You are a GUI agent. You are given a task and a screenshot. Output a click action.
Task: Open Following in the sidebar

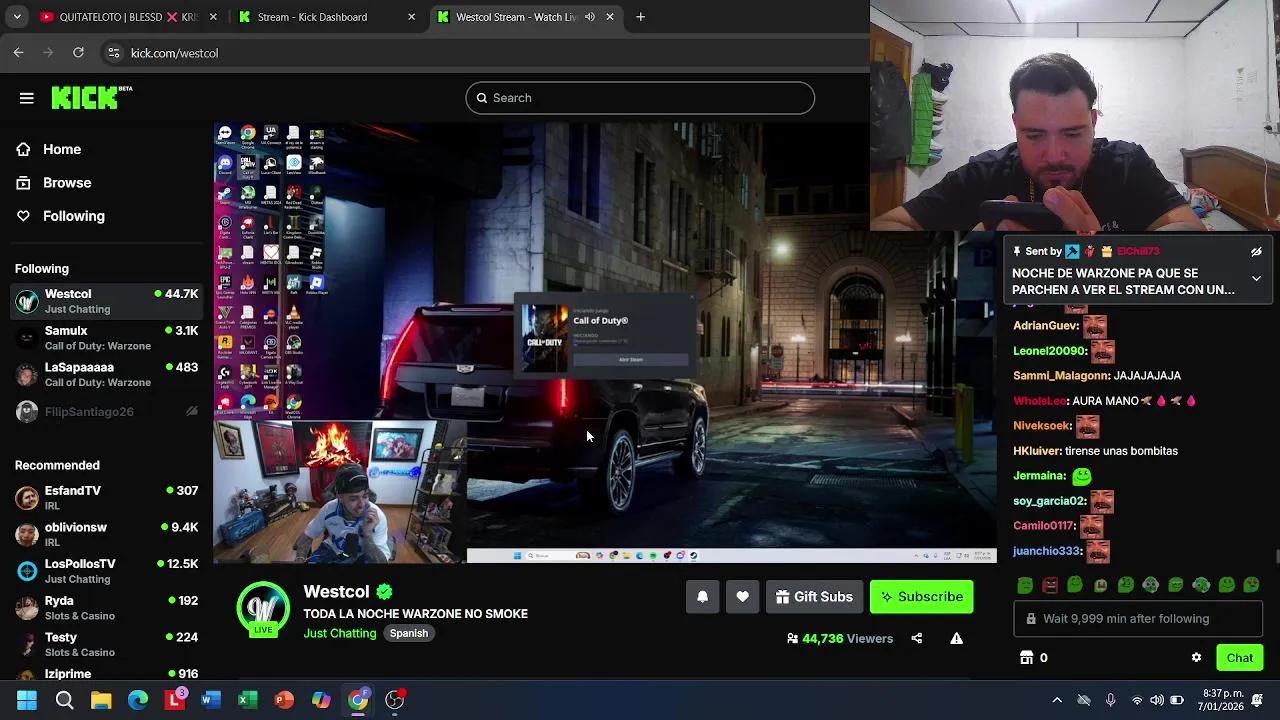point(73,216)
